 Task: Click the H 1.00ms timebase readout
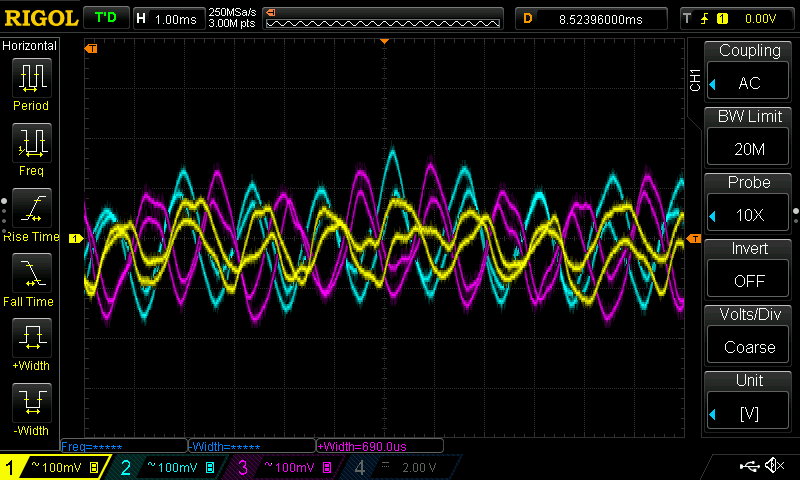coord(169,19)
